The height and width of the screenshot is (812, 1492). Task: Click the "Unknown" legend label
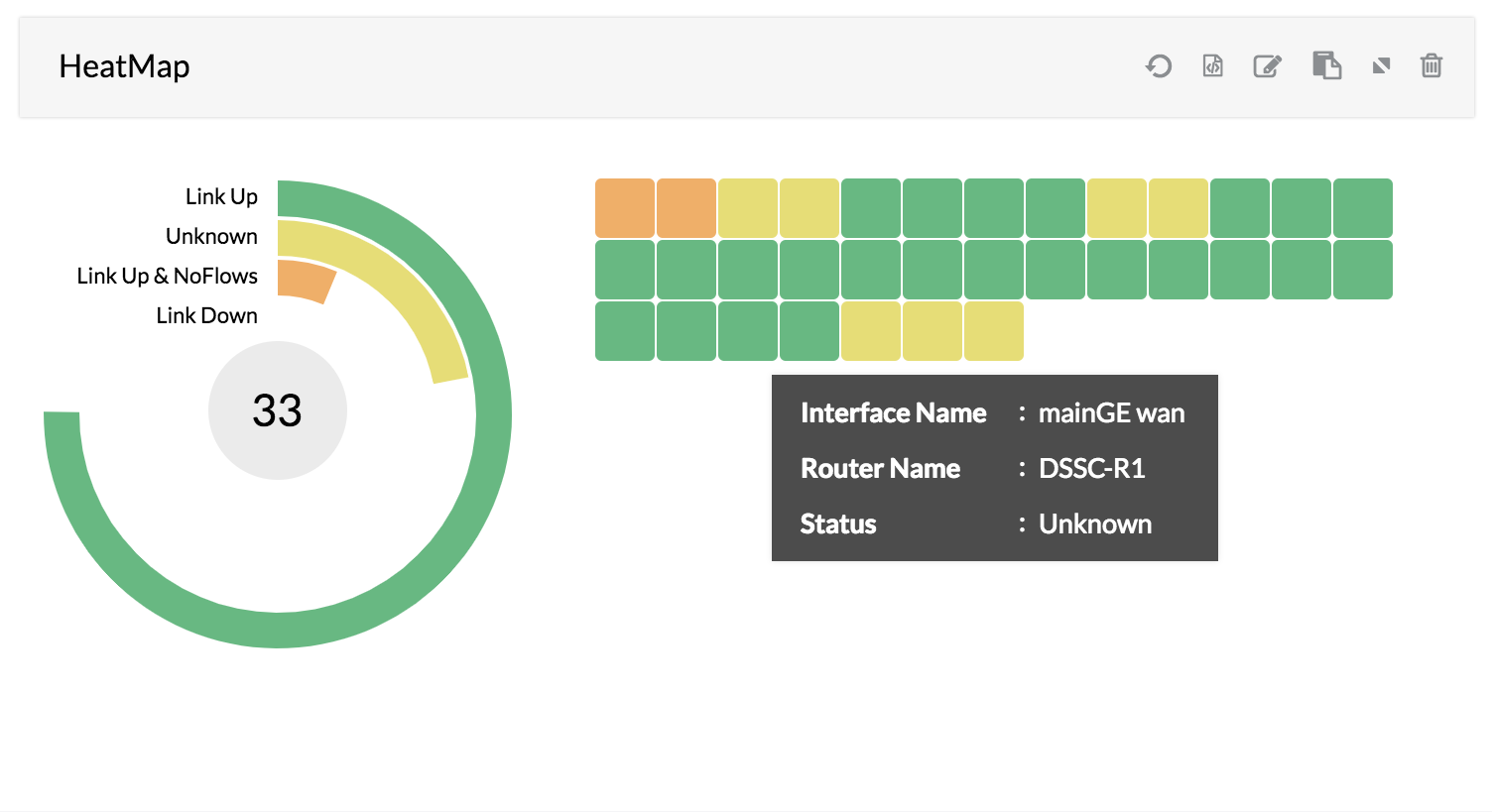211,237
